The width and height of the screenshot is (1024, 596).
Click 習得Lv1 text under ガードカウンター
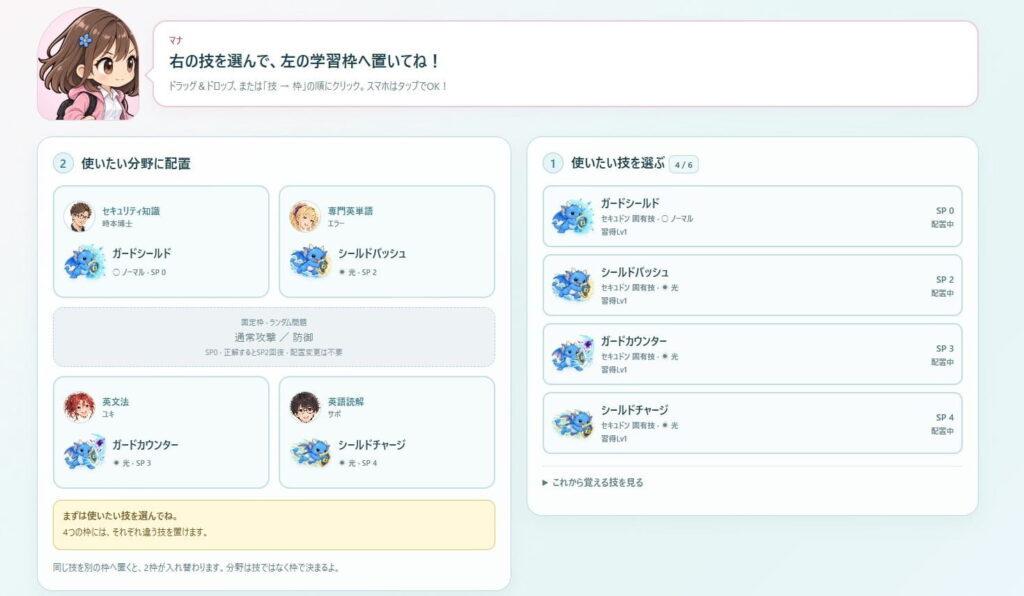(614, 369)
